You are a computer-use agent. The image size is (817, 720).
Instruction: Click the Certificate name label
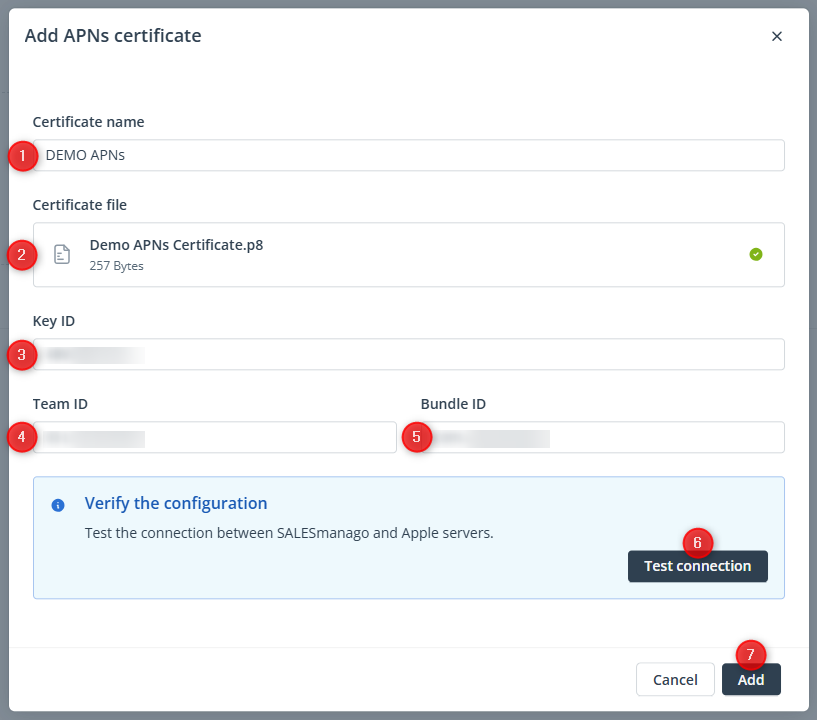click(89, 122)
